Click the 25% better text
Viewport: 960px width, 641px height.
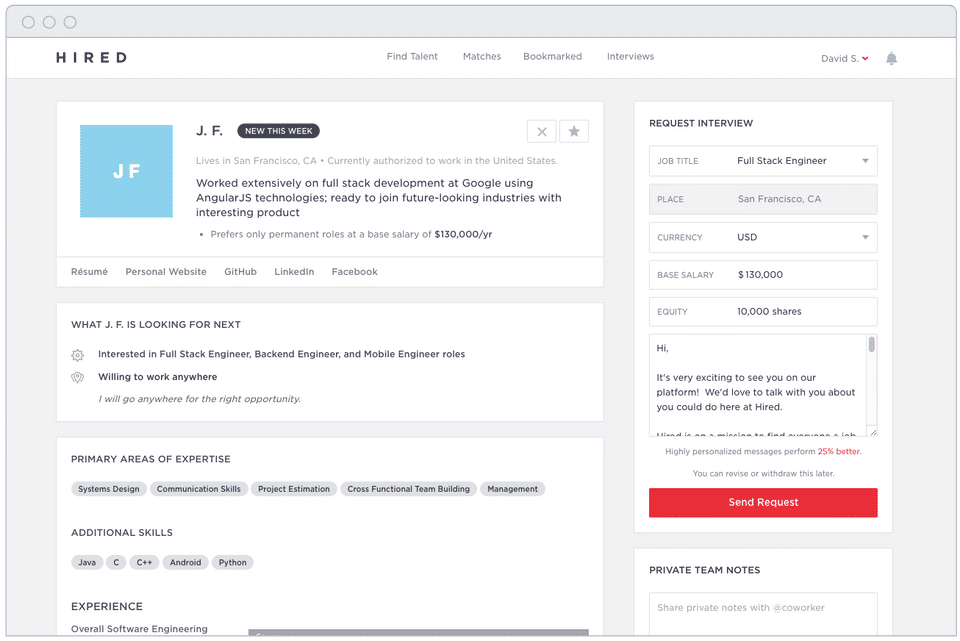coord(839,452)
